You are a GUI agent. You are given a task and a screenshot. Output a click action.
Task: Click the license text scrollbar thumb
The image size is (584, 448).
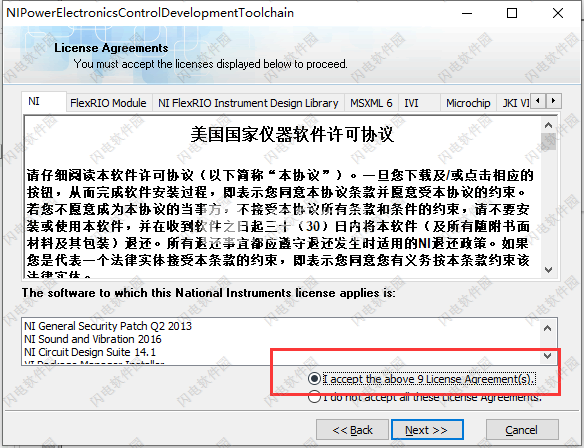pos(548,141)
